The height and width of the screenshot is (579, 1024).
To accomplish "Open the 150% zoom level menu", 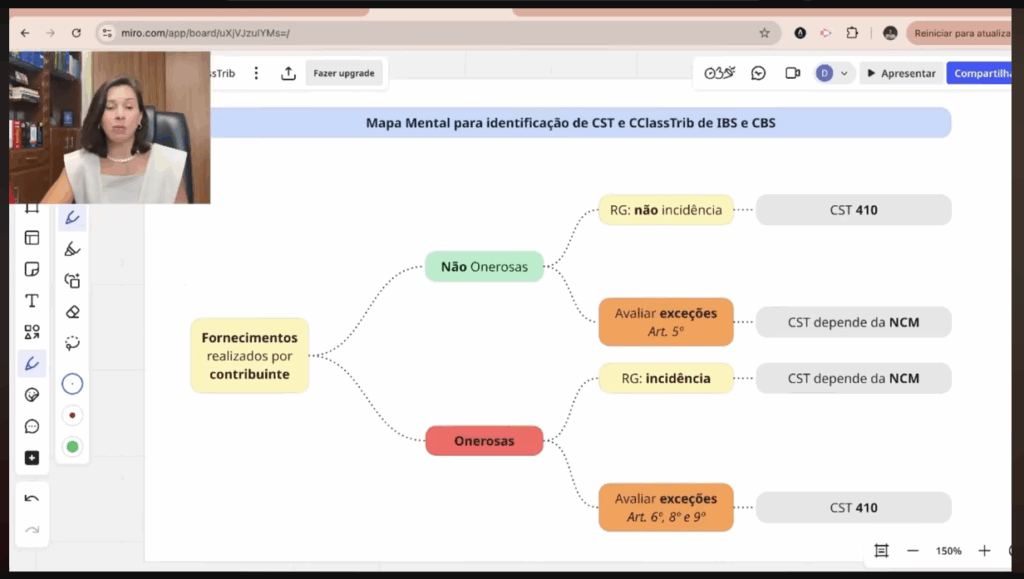I will (948, 551).
